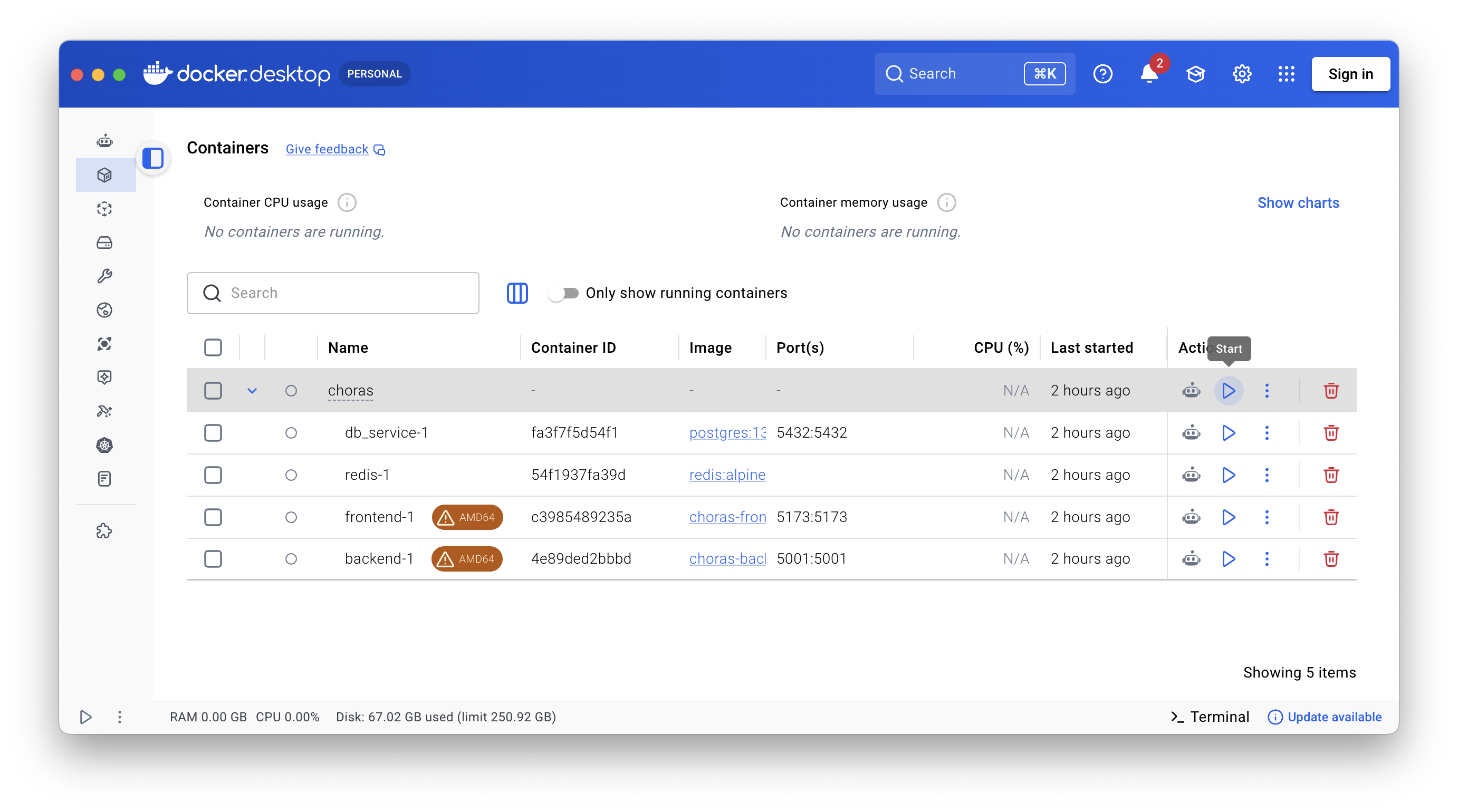1458x812 pixels.
Task: Start the redis-1 container
Action: coord(1228,475)
